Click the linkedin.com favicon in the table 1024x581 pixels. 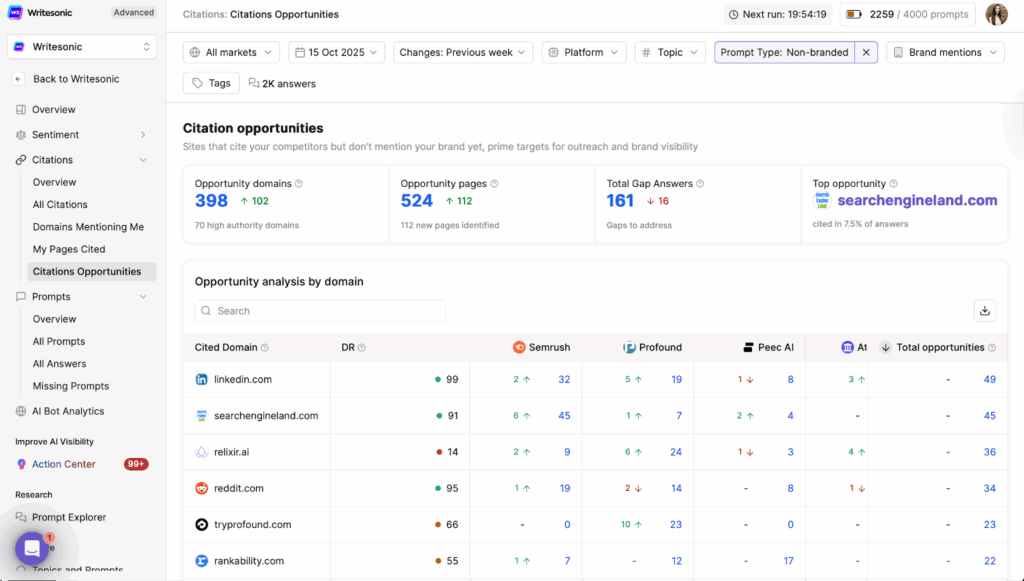pyautogui.click(x=202, y=380)
